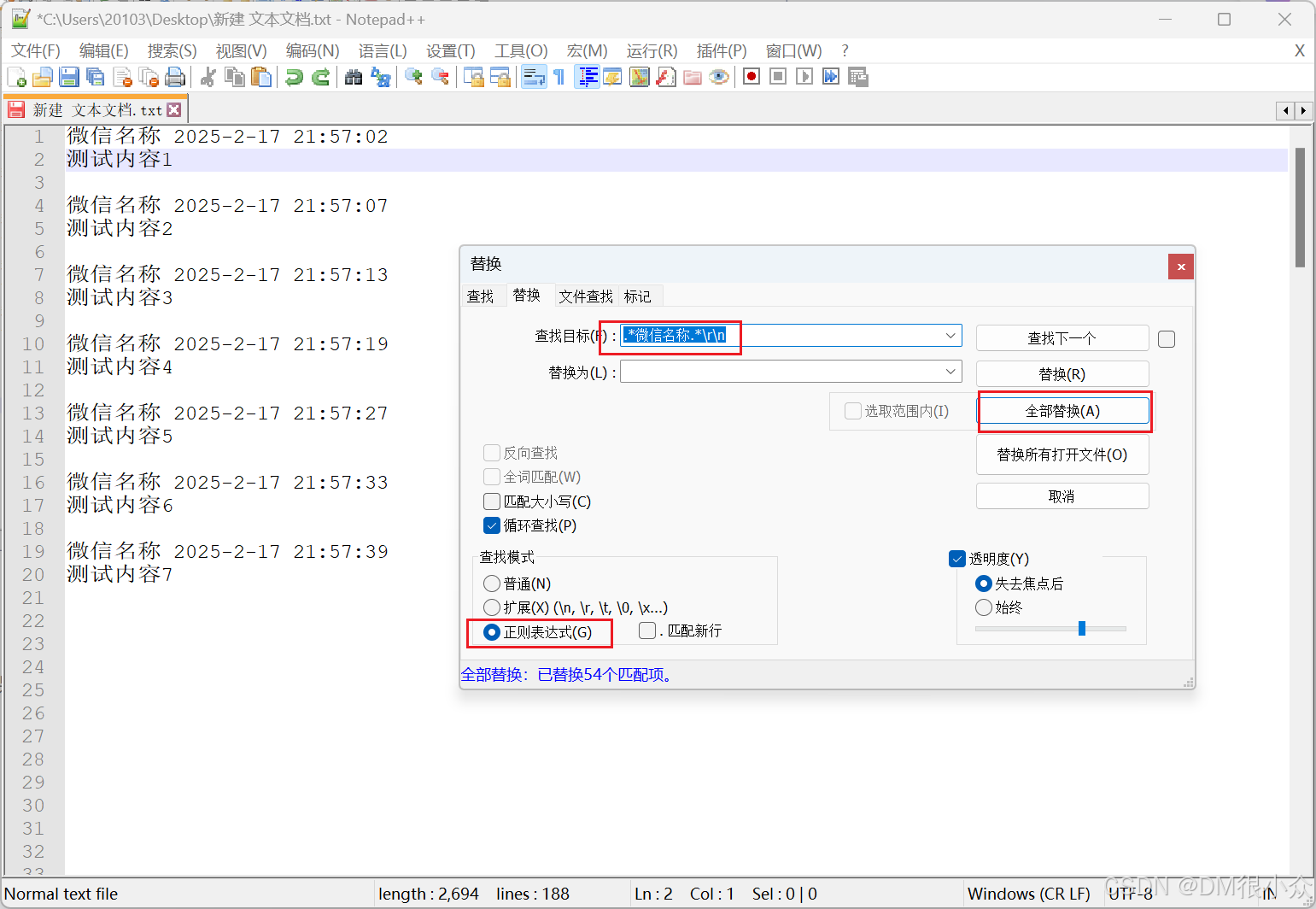Viewport: 1316px width, 909px height.
Task: Click the 全部替换(A) button
Action: 1062,411
